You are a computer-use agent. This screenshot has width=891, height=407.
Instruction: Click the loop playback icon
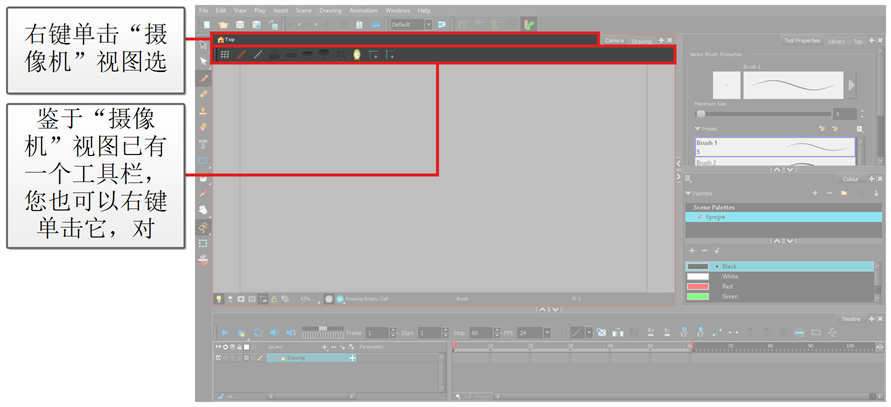(x=257, y=332)
